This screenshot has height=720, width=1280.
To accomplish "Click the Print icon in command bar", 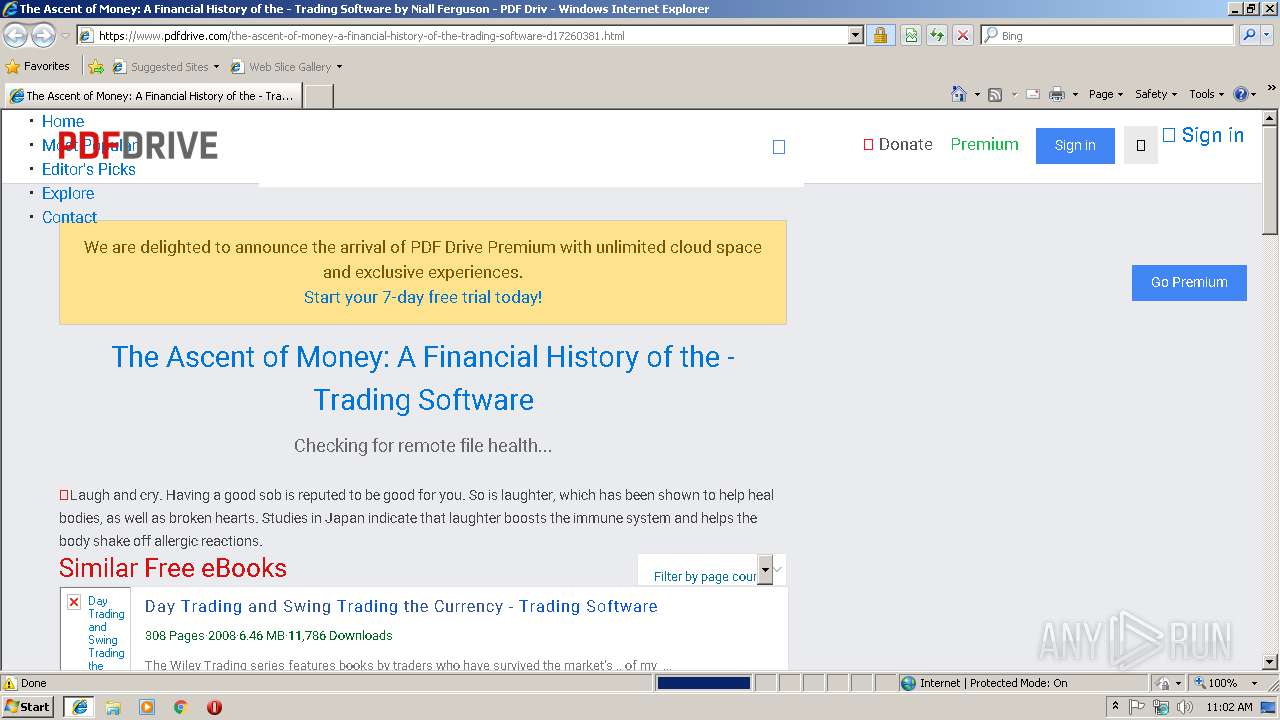I will click(1057, 94).
